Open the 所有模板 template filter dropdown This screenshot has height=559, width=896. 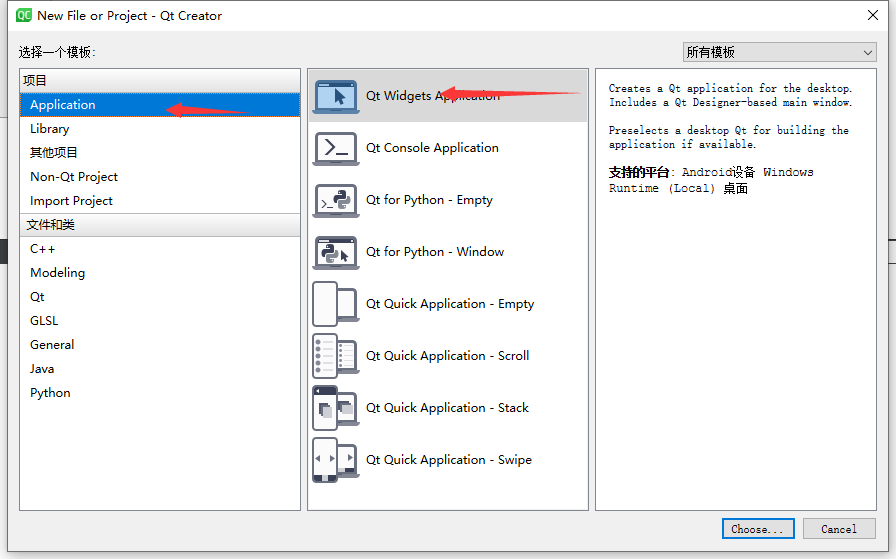tap(779, 52)
